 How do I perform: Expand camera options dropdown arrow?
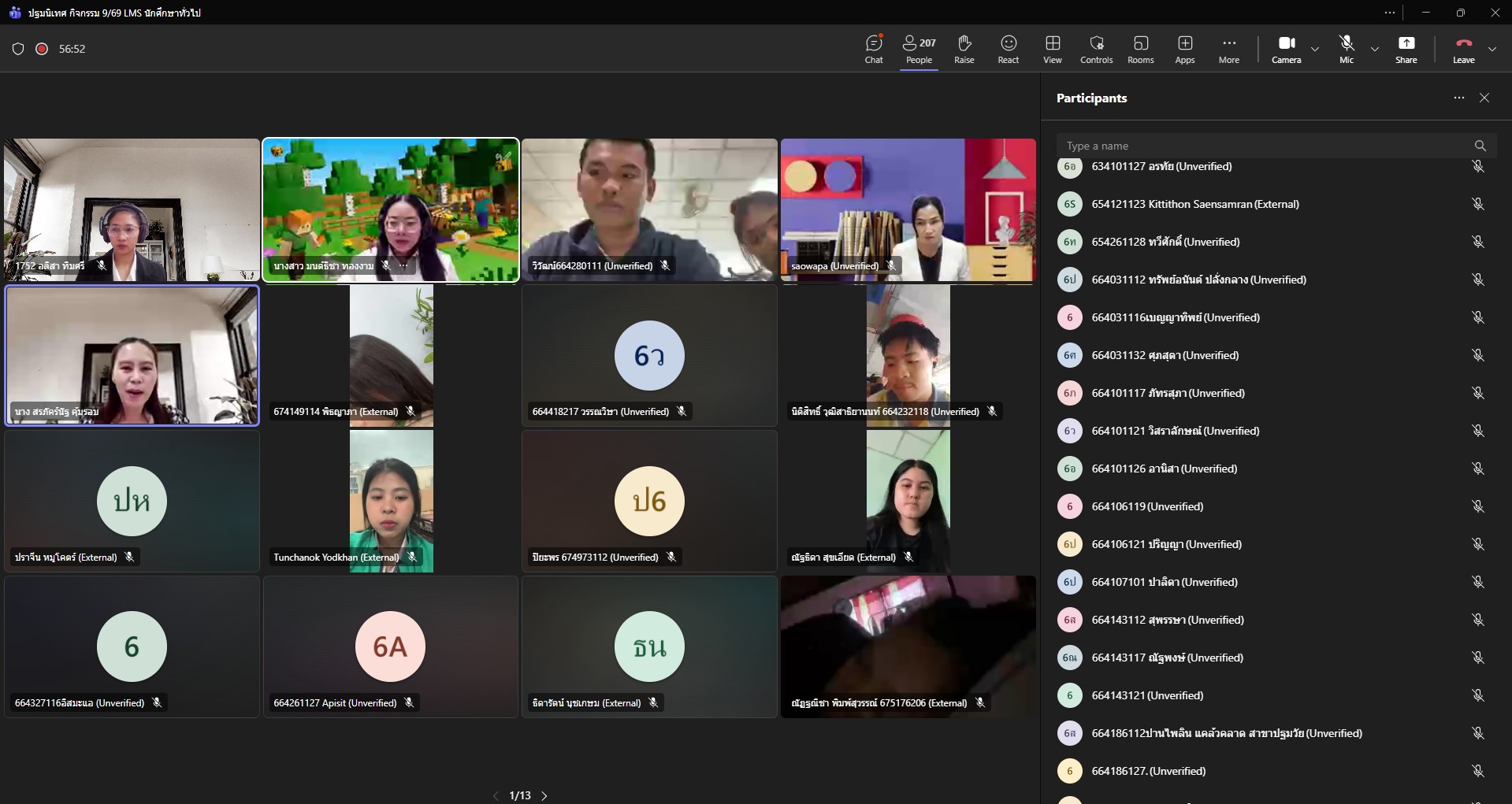tap(1315, 49)
